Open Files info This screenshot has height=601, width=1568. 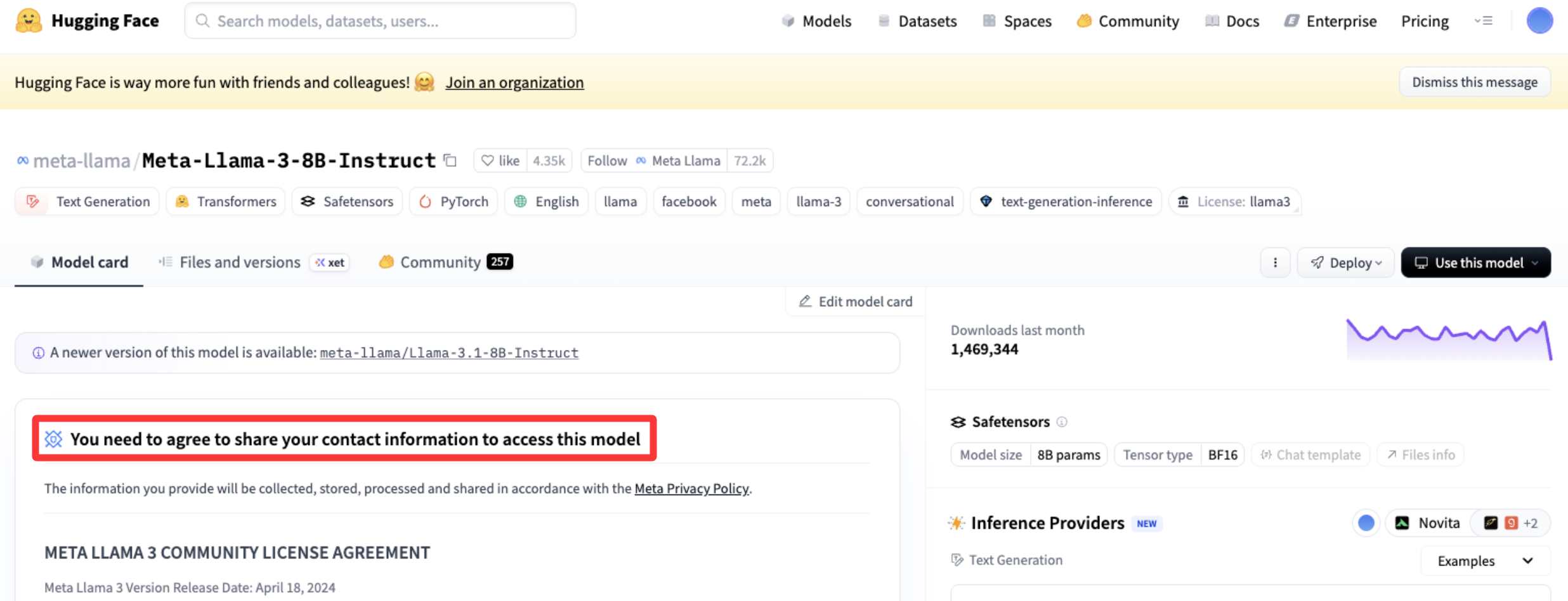point(1420,455)
